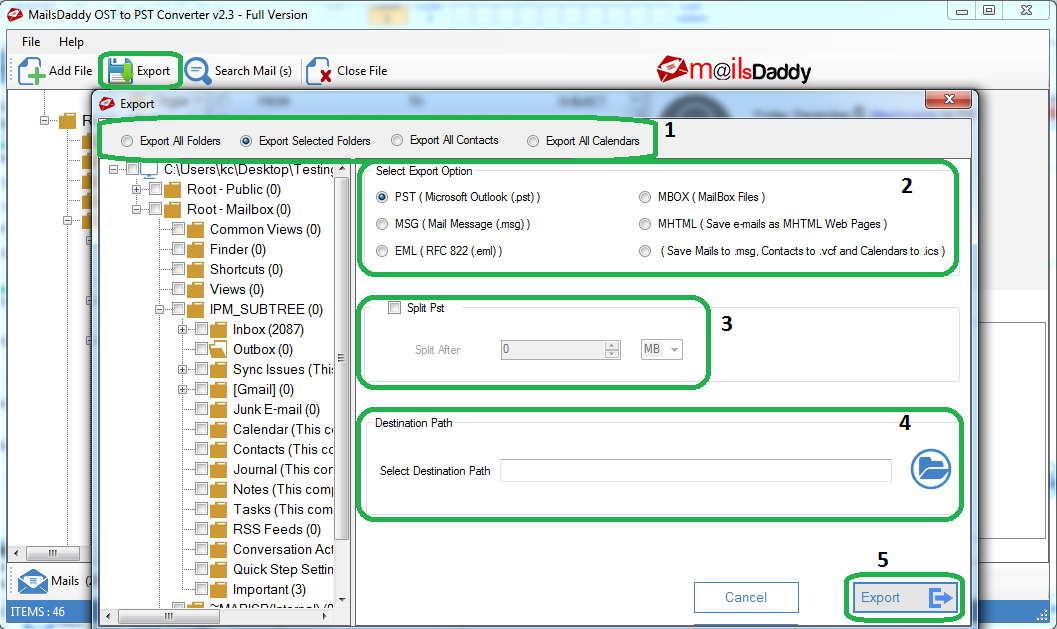Expand the Root - Public tree node
The height and width of the screenshot is (629, 1057).
[x=136, y=189]
